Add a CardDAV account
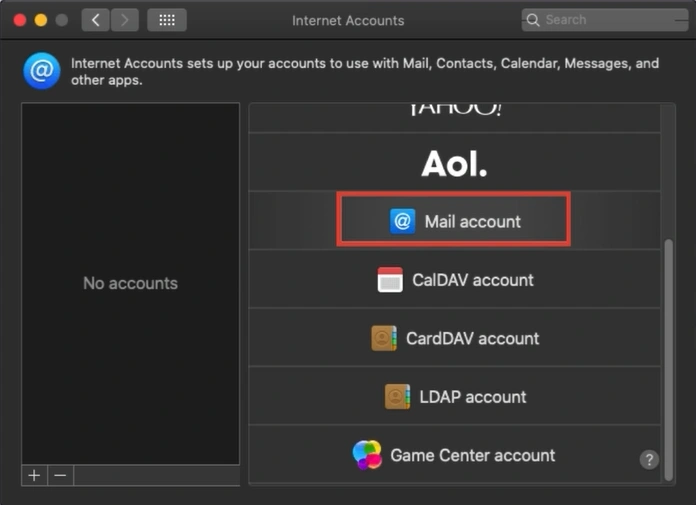Image resolution: width=696 pixels, height=505 pixels. [x=454, y=338]
